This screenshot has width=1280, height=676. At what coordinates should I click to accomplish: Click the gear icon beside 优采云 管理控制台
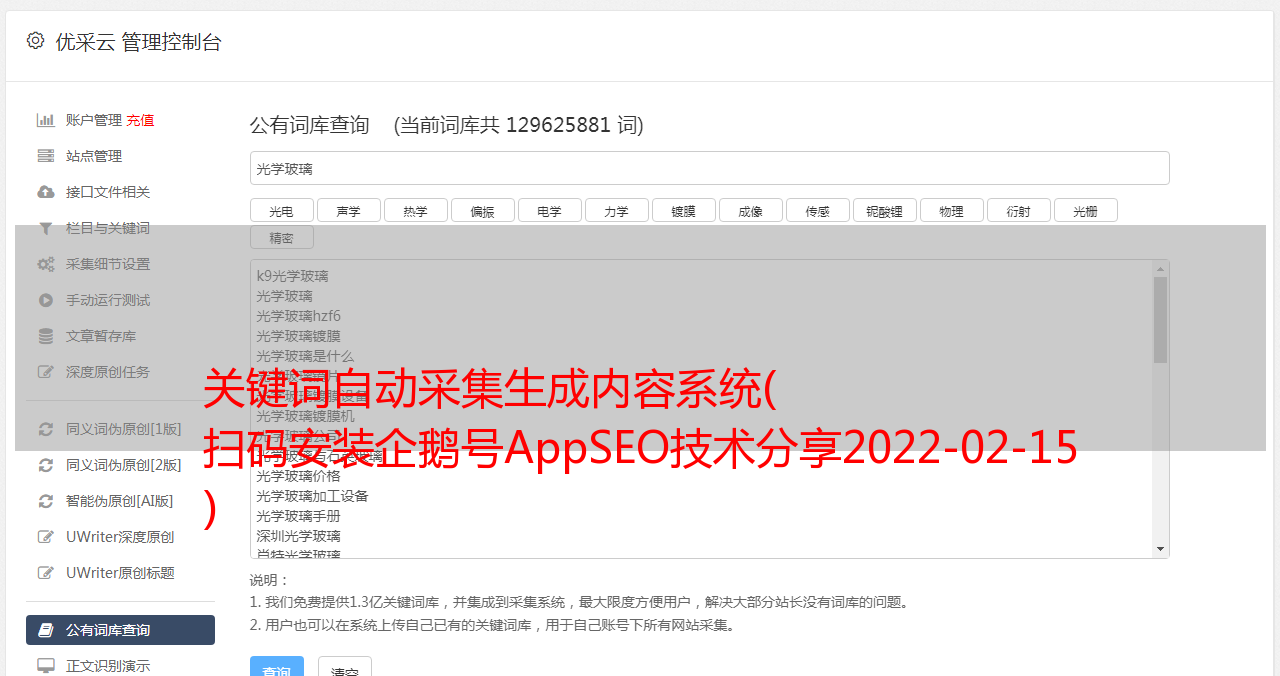(36, 41)
